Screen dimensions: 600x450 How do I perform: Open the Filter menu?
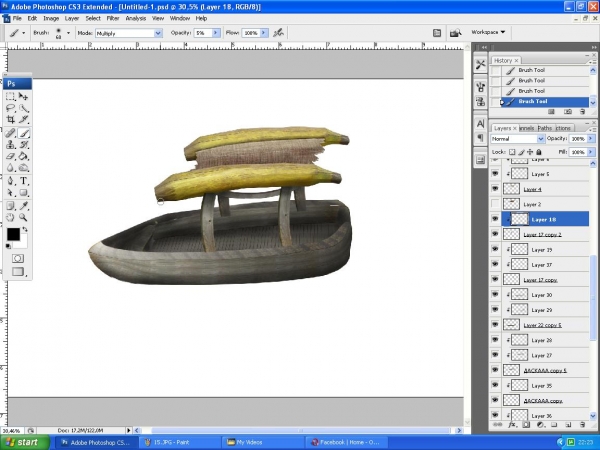[112, 18]
